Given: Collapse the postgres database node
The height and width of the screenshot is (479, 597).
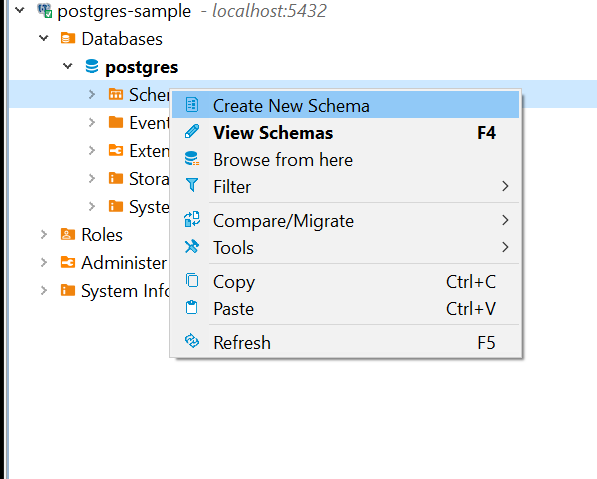Looking at the screenshot, I should point(68,66).
